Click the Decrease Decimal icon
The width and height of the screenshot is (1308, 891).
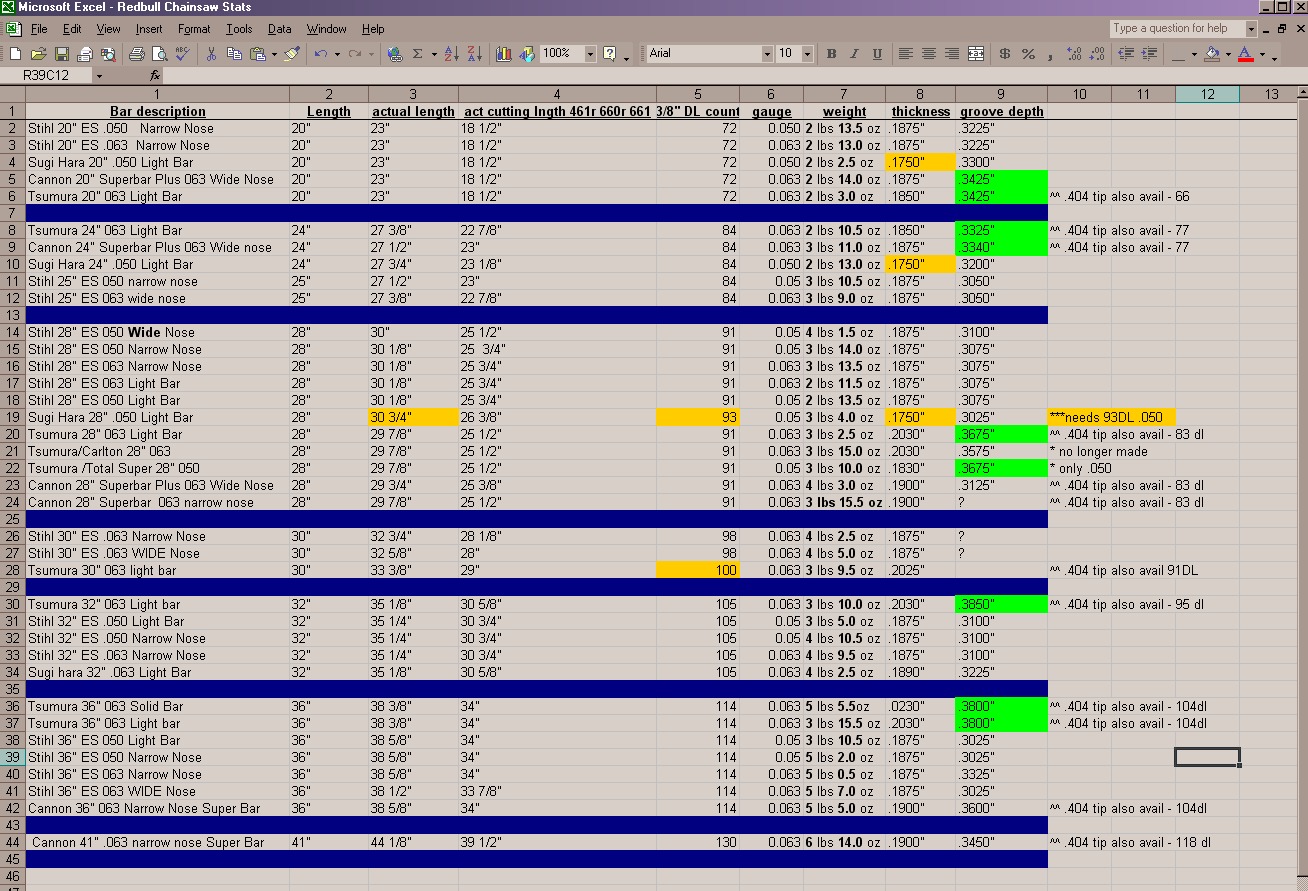(1096, 54)
